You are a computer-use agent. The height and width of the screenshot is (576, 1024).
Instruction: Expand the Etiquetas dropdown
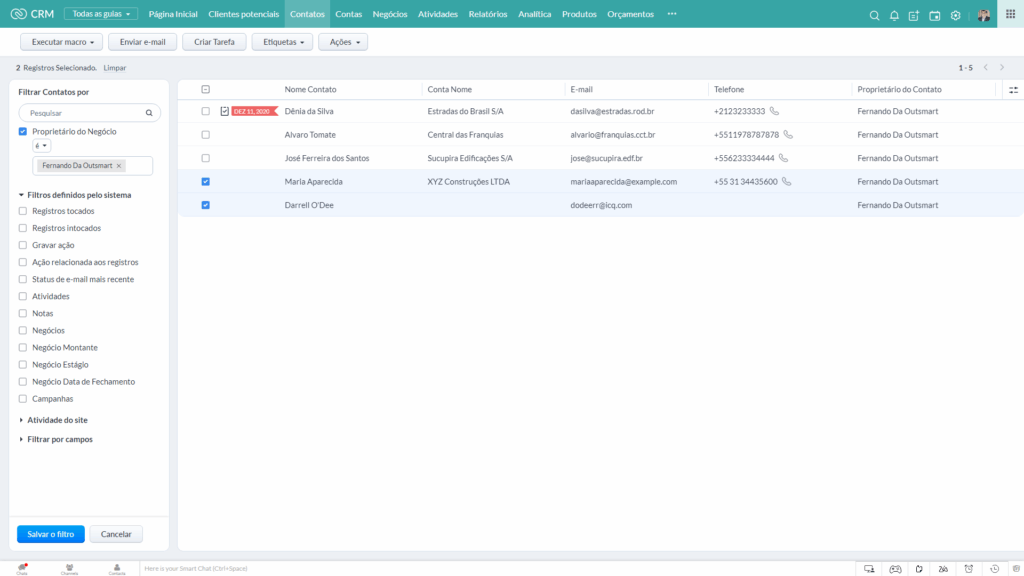tap(283, 42)
